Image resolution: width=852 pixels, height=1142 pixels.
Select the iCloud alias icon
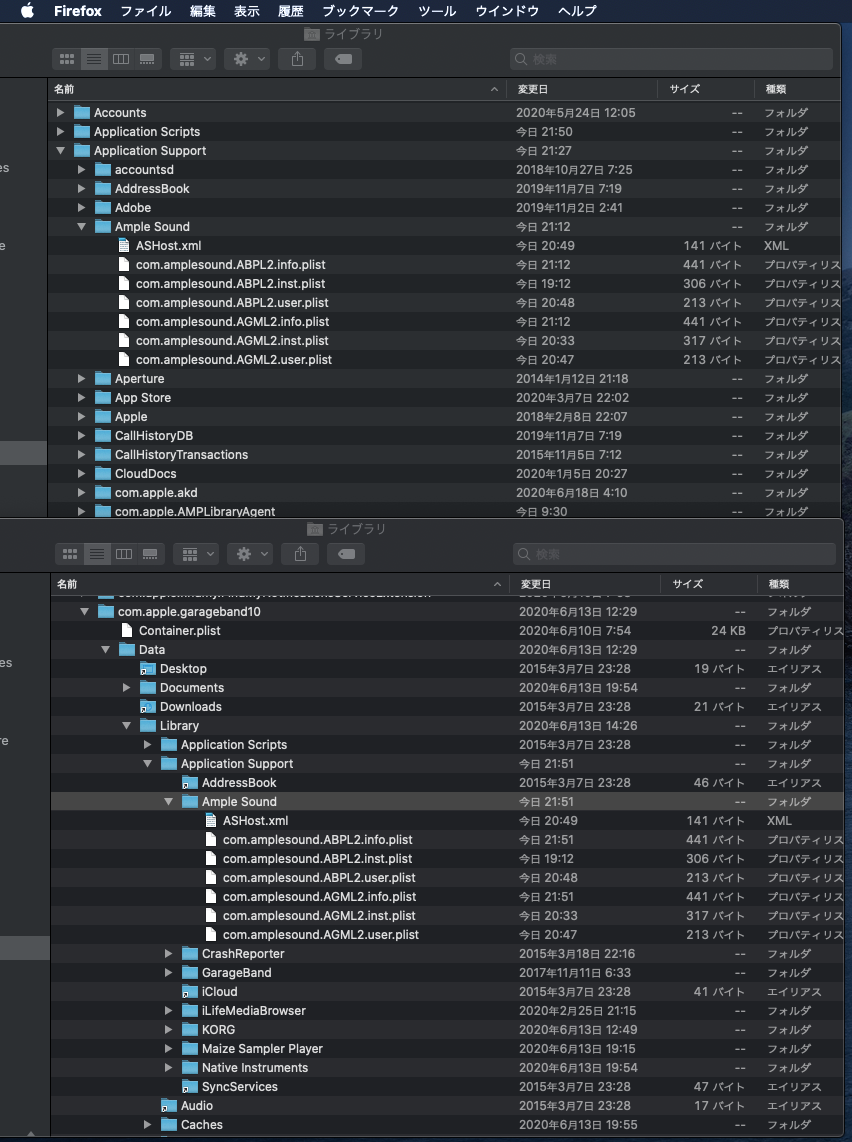click(x=190, y=991)
